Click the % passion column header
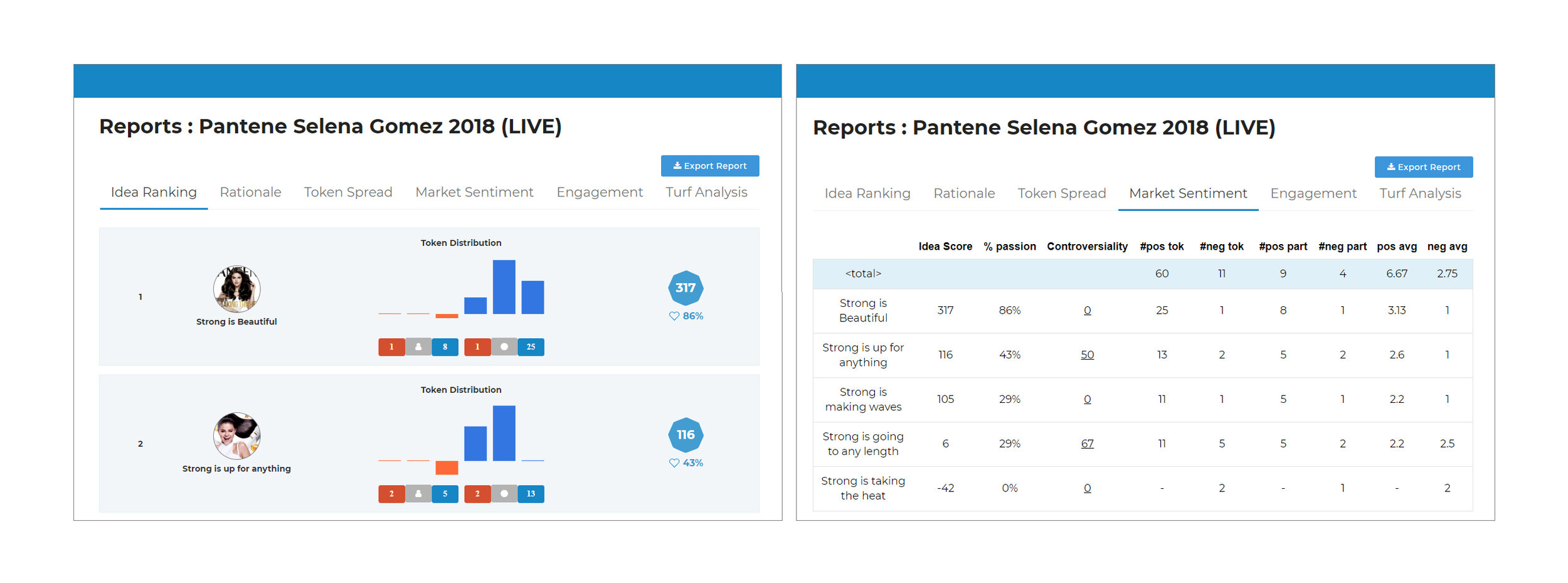 (1010, 247)
